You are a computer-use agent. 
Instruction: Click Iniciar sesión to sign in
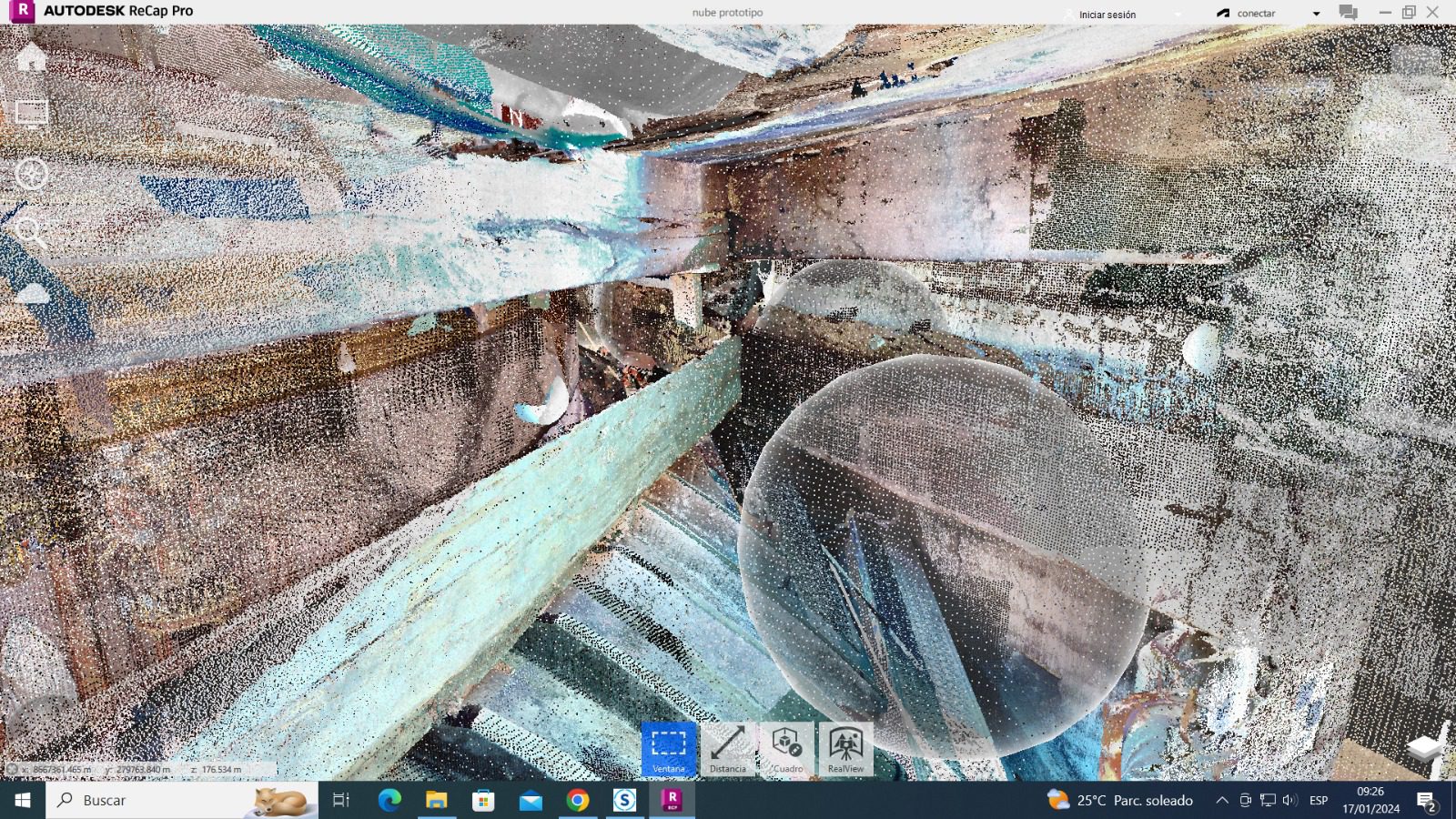[x=1107, y=15]
